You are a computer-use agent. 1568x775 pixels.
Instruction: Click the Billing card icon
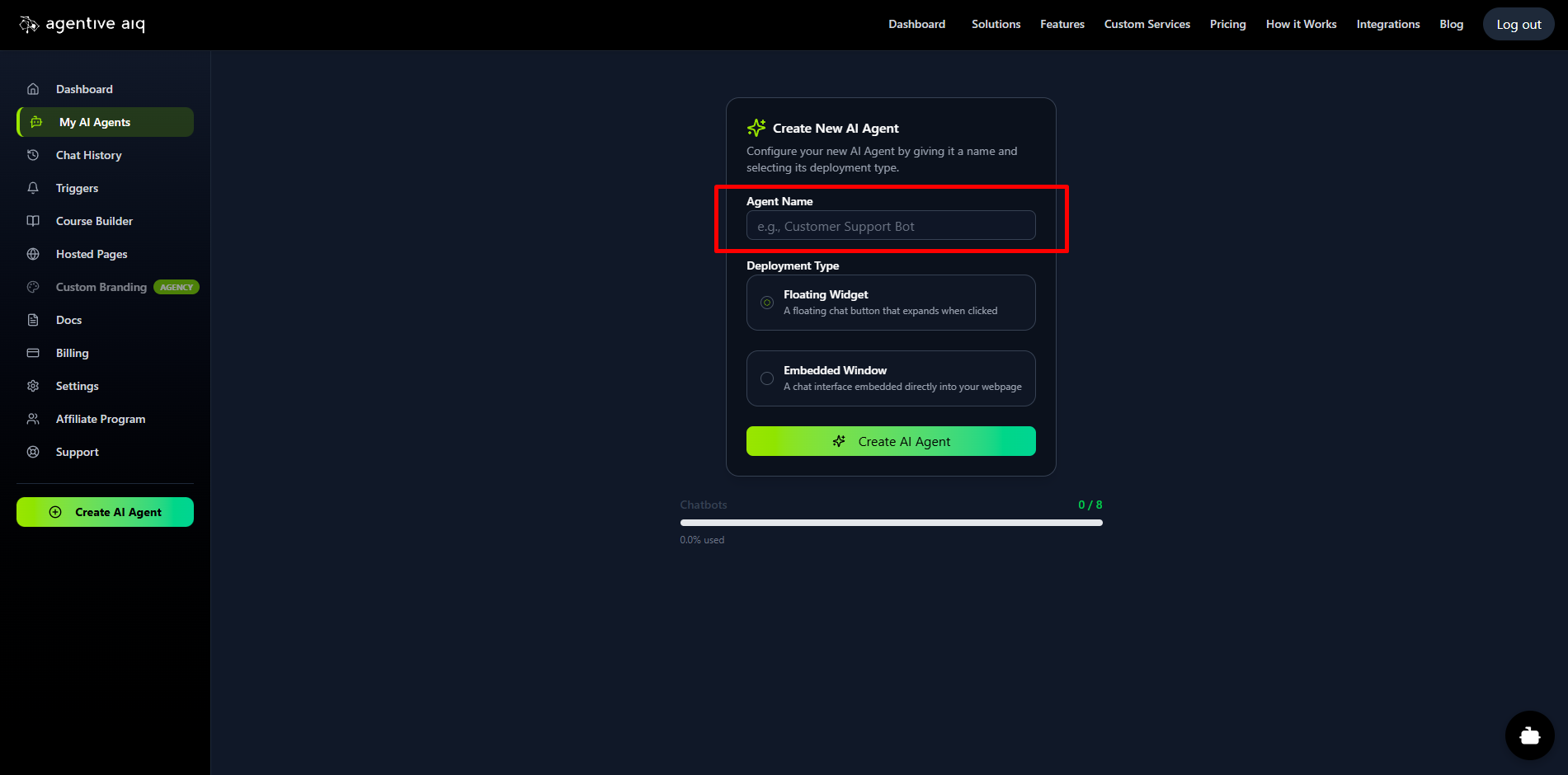(33, 353)
